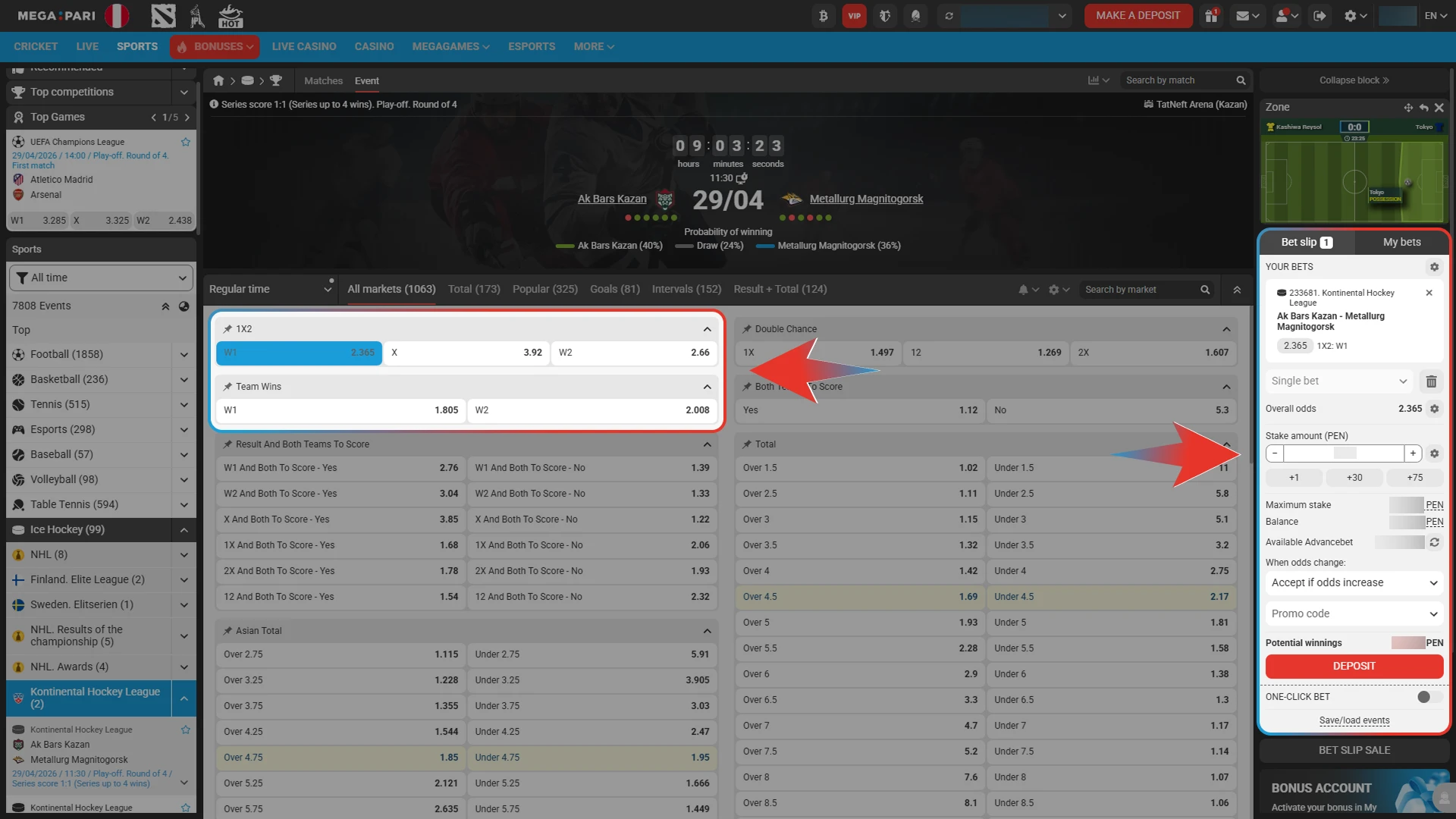
Task: Click the MAKE A DEPOSIT button
Action: (x=1137, y=16)
